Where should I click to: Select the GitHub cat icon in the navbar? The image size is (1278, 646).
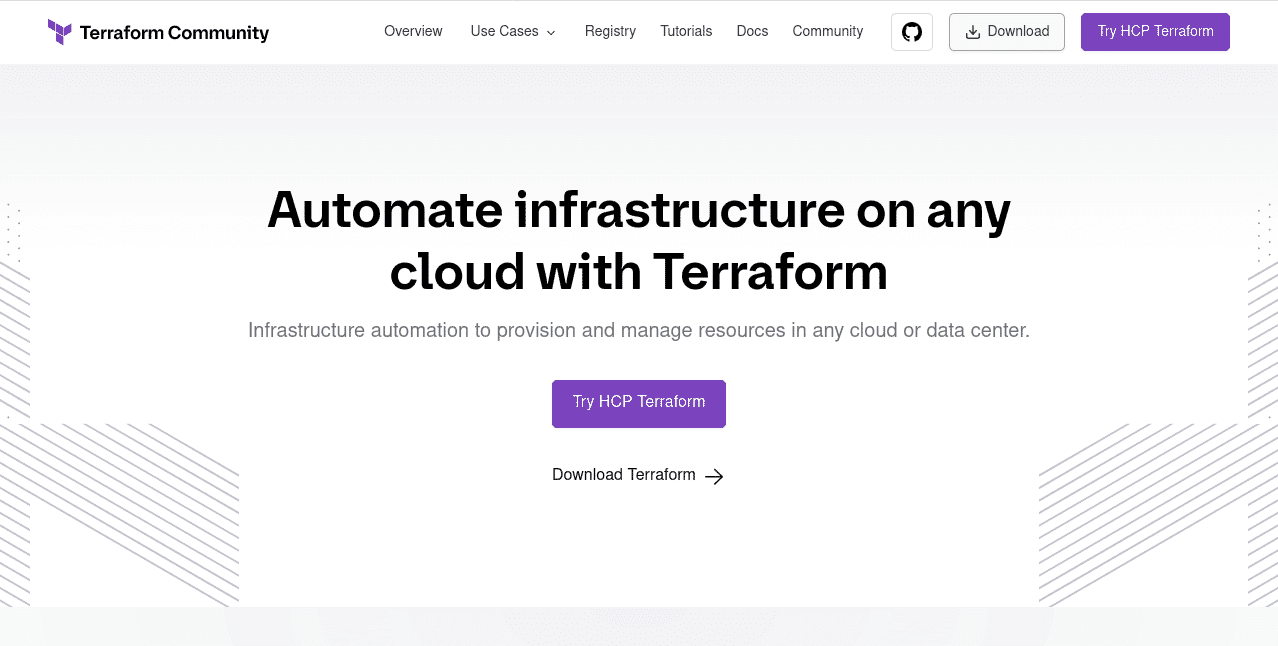tap(911, 31)
